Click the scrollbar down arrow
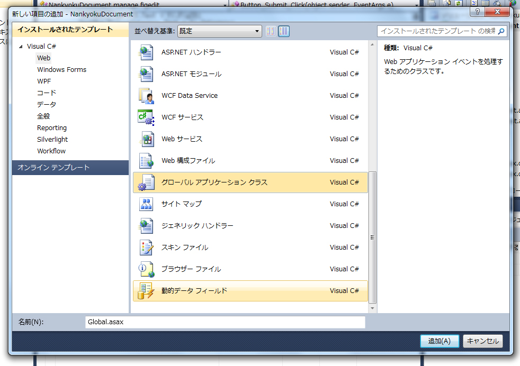Viewport: 520px width, 366px height. [x=372, y=308]
